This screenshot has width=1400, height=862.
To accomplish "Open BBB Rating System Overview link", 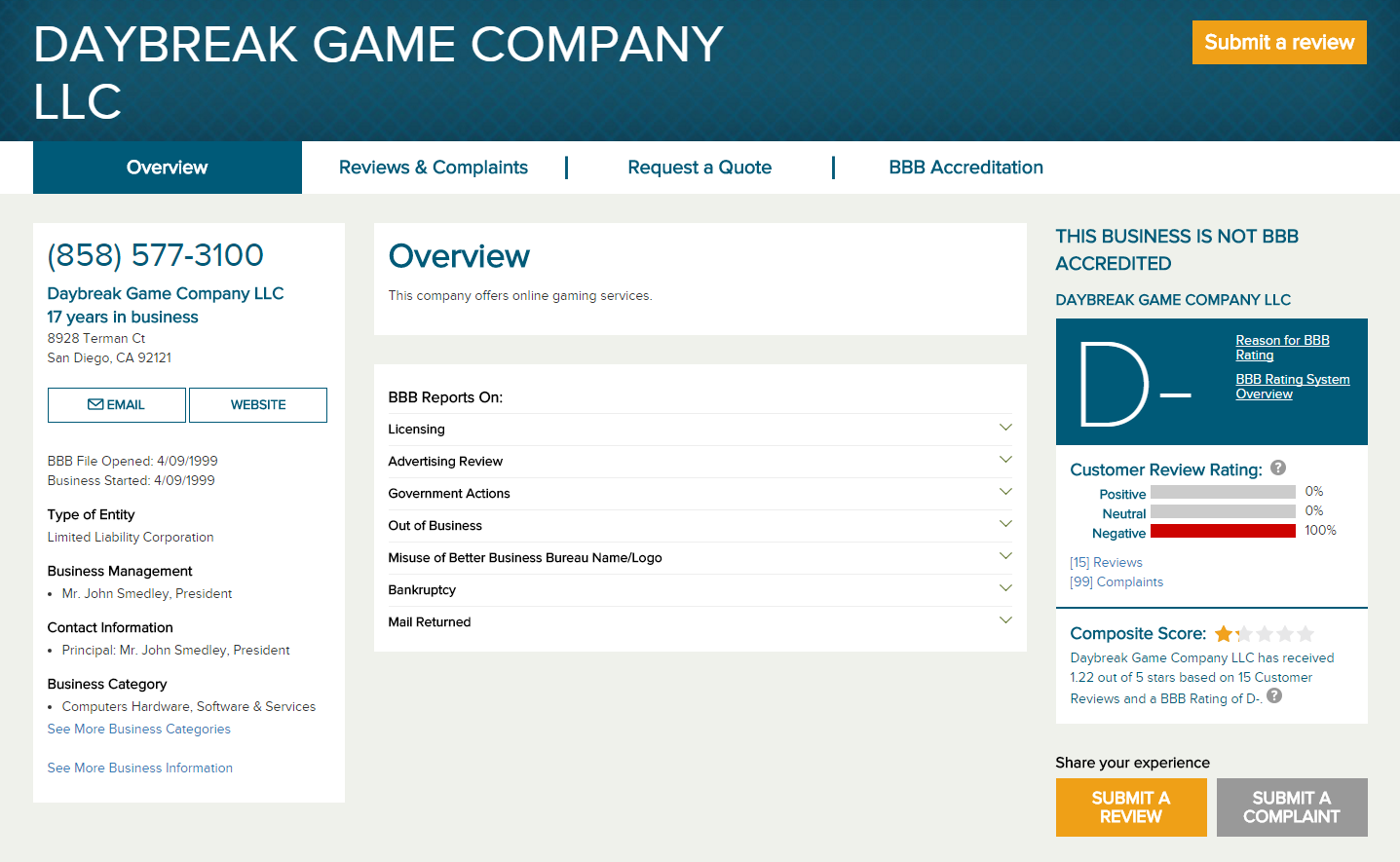I will [x=1293, y=387].
